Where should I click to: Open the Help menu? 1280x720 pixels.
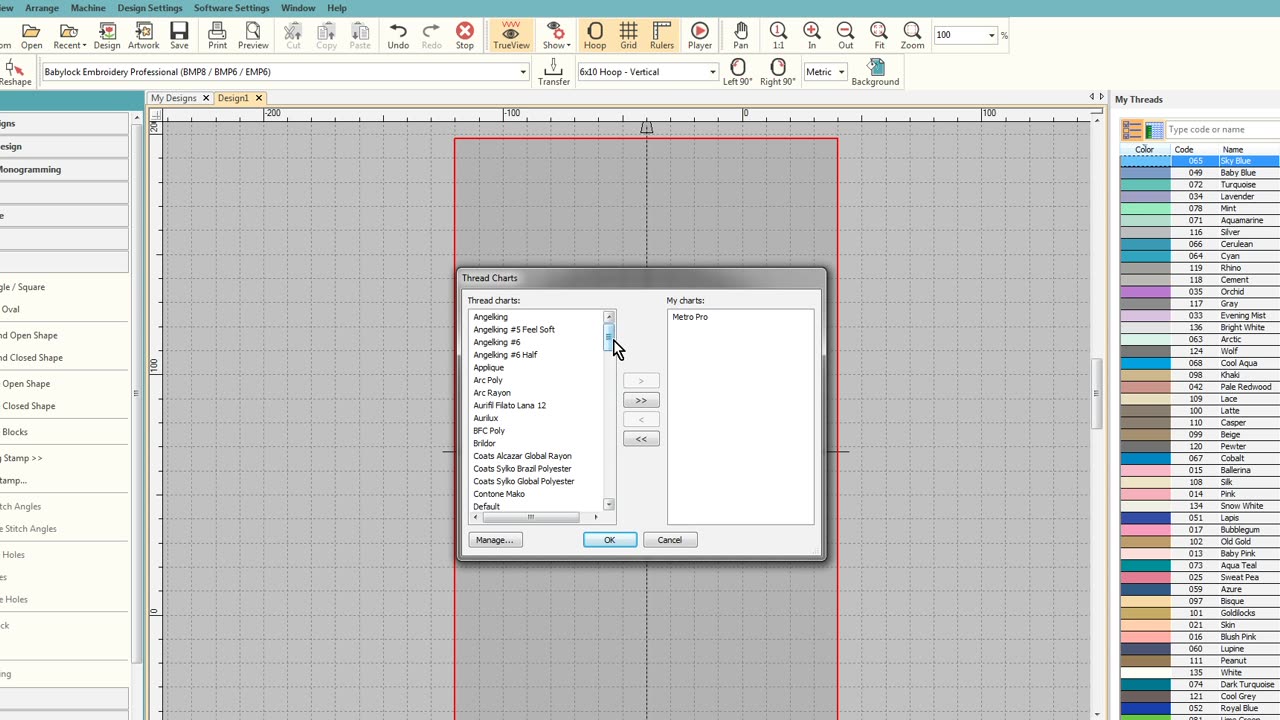point(337,8)
